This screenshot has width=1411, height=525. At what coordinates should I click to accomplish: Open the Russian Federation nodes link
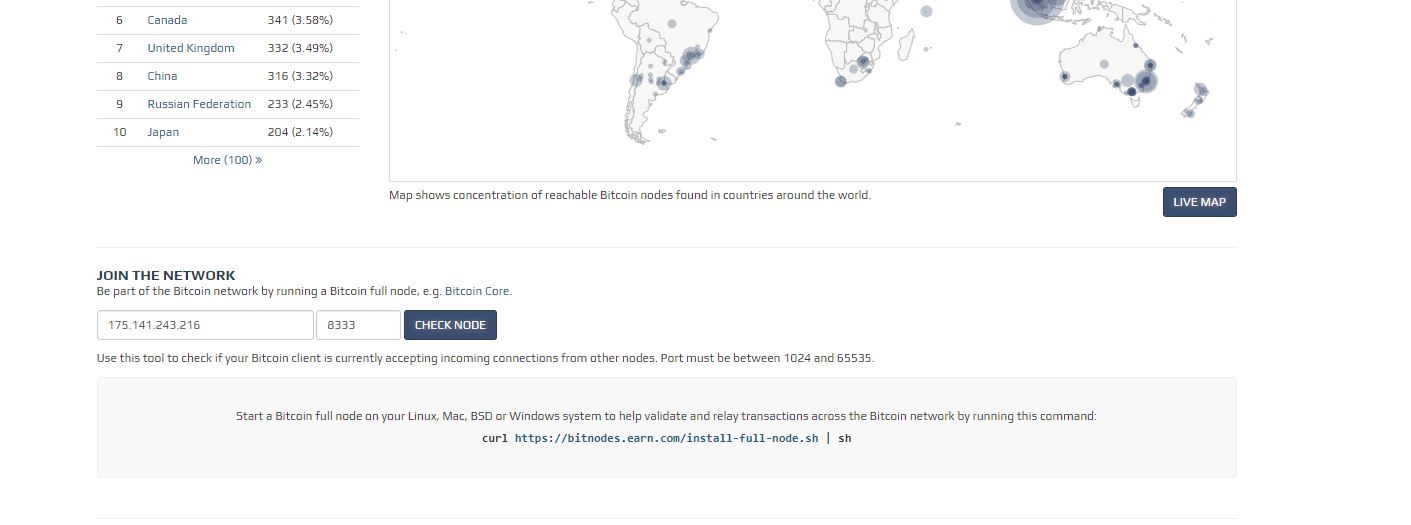[199, 104]
